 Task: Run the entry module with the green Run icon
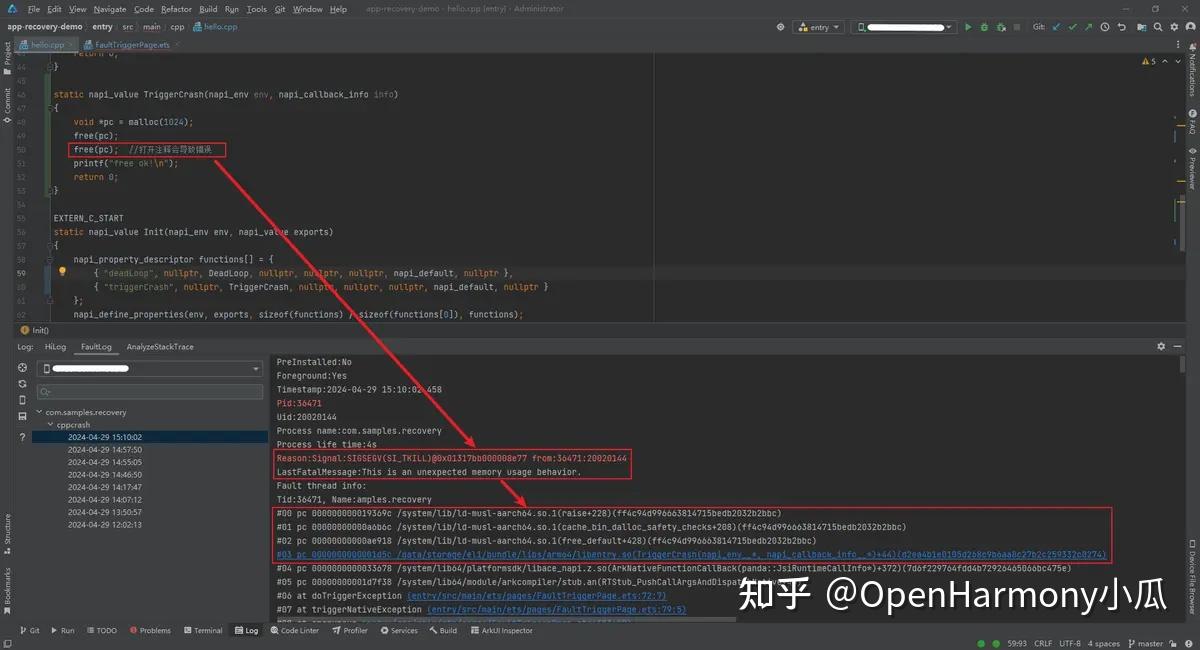tap(968, 27)
